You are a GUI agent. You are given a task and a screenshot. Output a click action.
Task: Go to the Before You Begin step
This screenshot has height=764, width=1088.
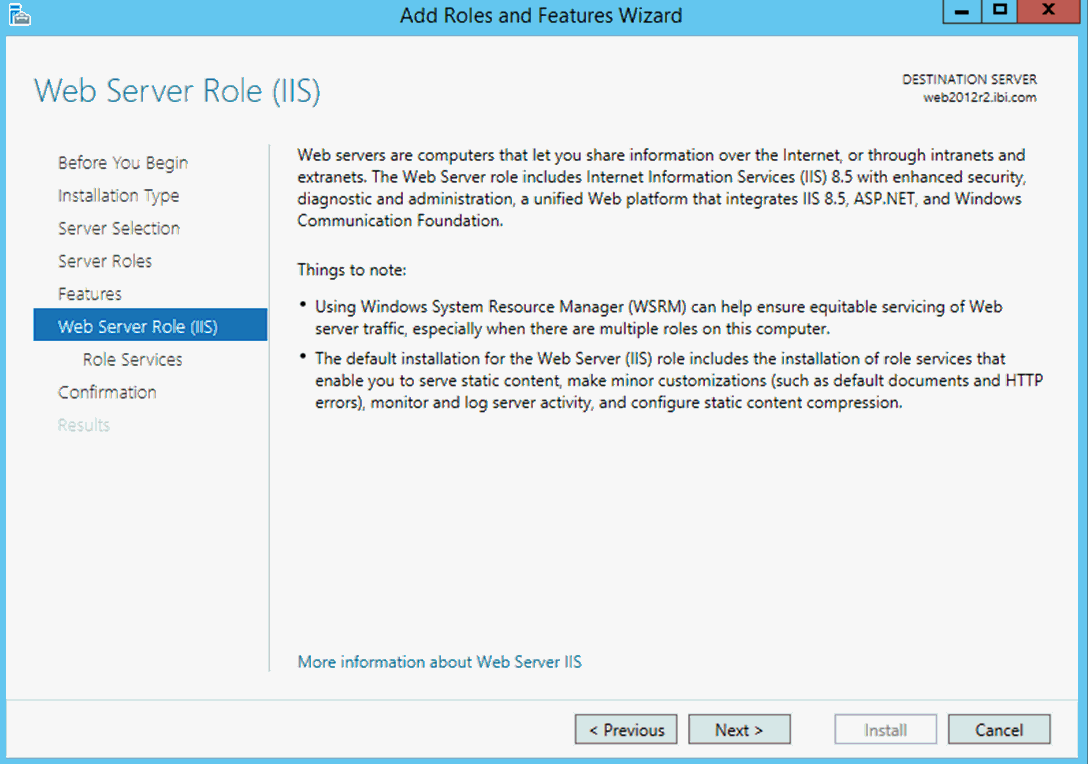point(123,162)
